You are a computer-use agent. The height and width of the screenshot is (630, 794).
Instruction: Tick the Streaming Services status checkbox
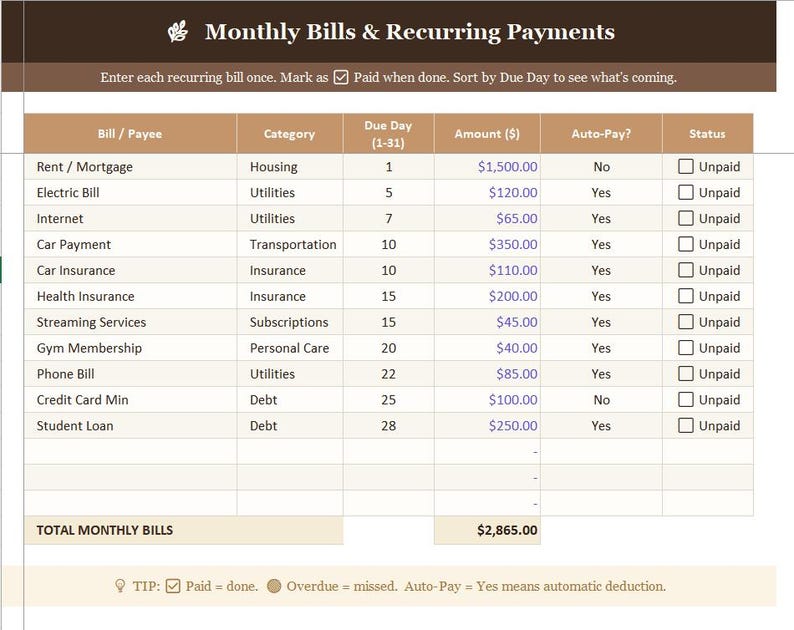pyautogui.click(x=685, y=322)
